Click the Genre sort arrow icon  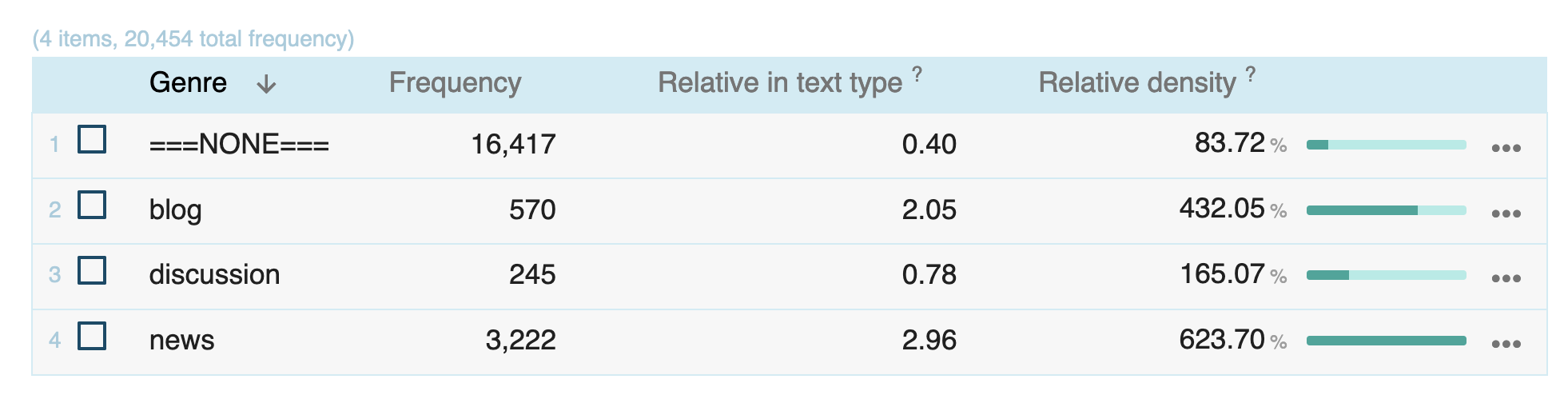pos(266,84)
